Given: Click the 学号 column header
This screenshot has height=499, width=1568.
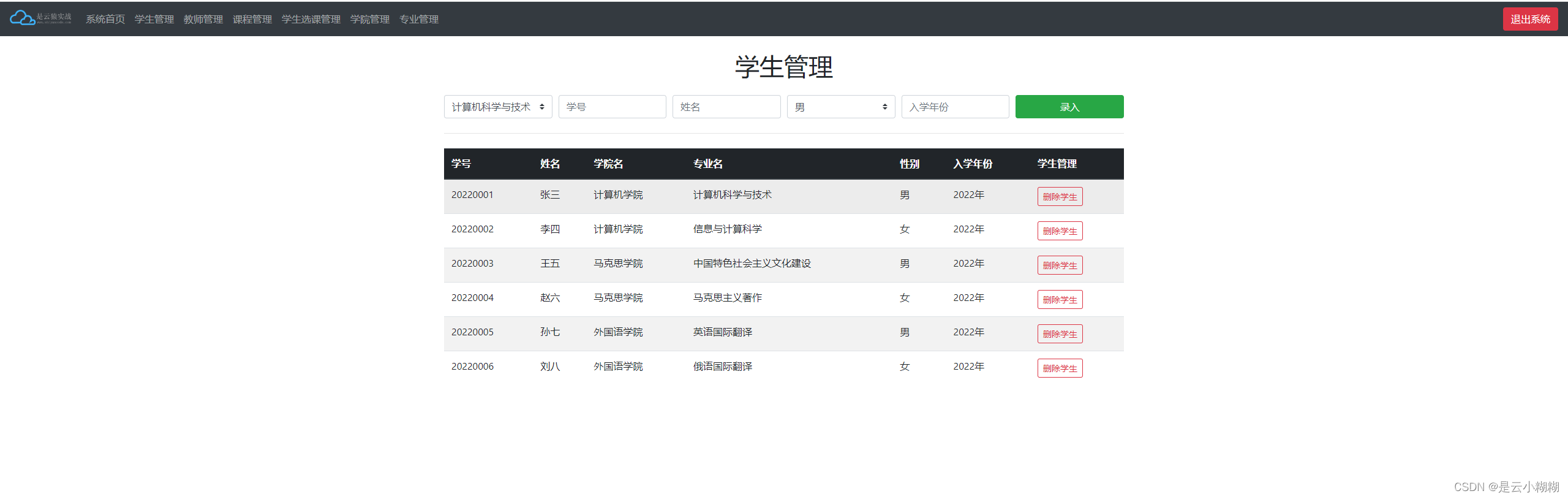Looking at the screenshot, I should pyautogui.click(x=461, y=164).
